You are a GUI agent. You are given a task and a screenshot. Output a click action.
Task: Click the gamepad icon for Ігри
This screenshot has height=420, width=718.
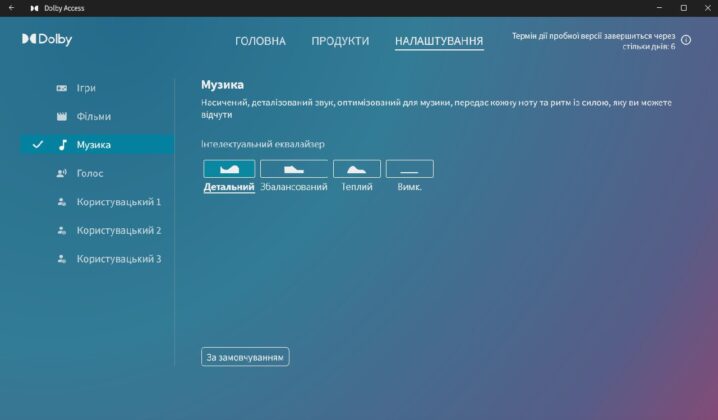pos(62,88)
